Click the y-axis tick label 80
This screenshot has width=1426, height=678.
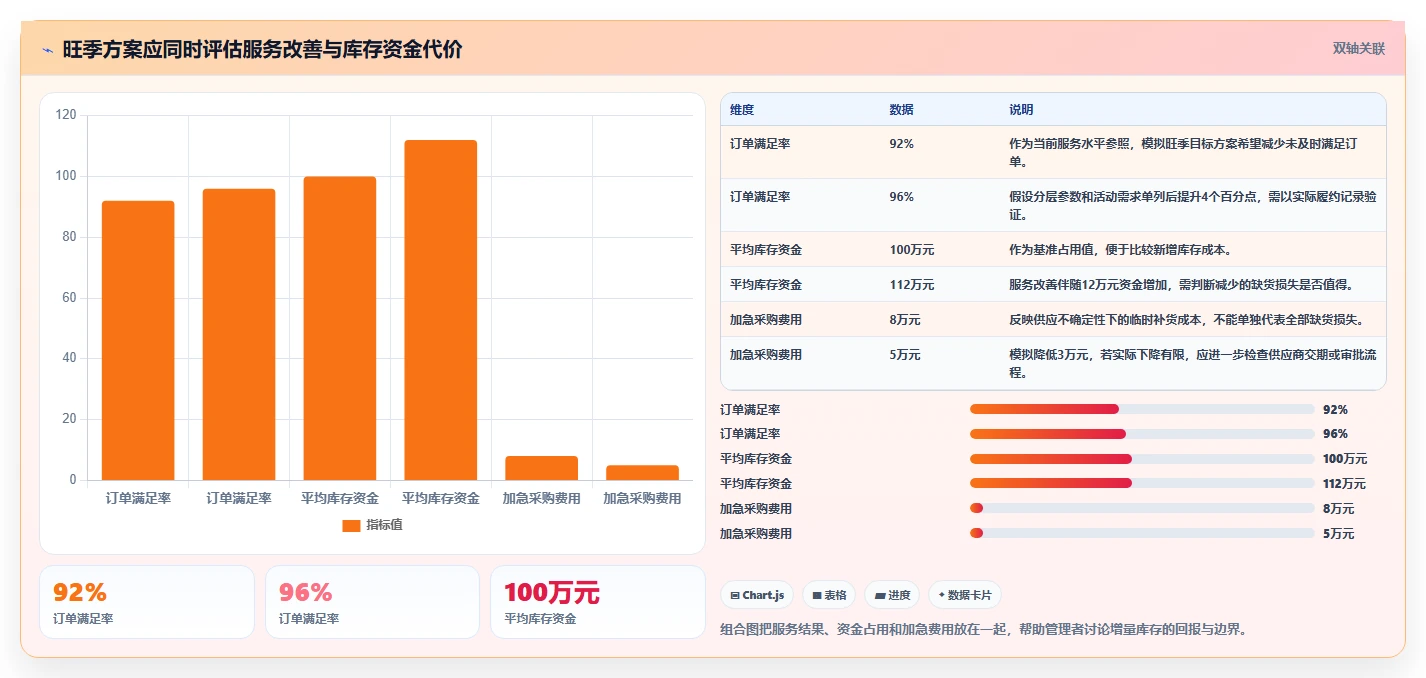69,237
